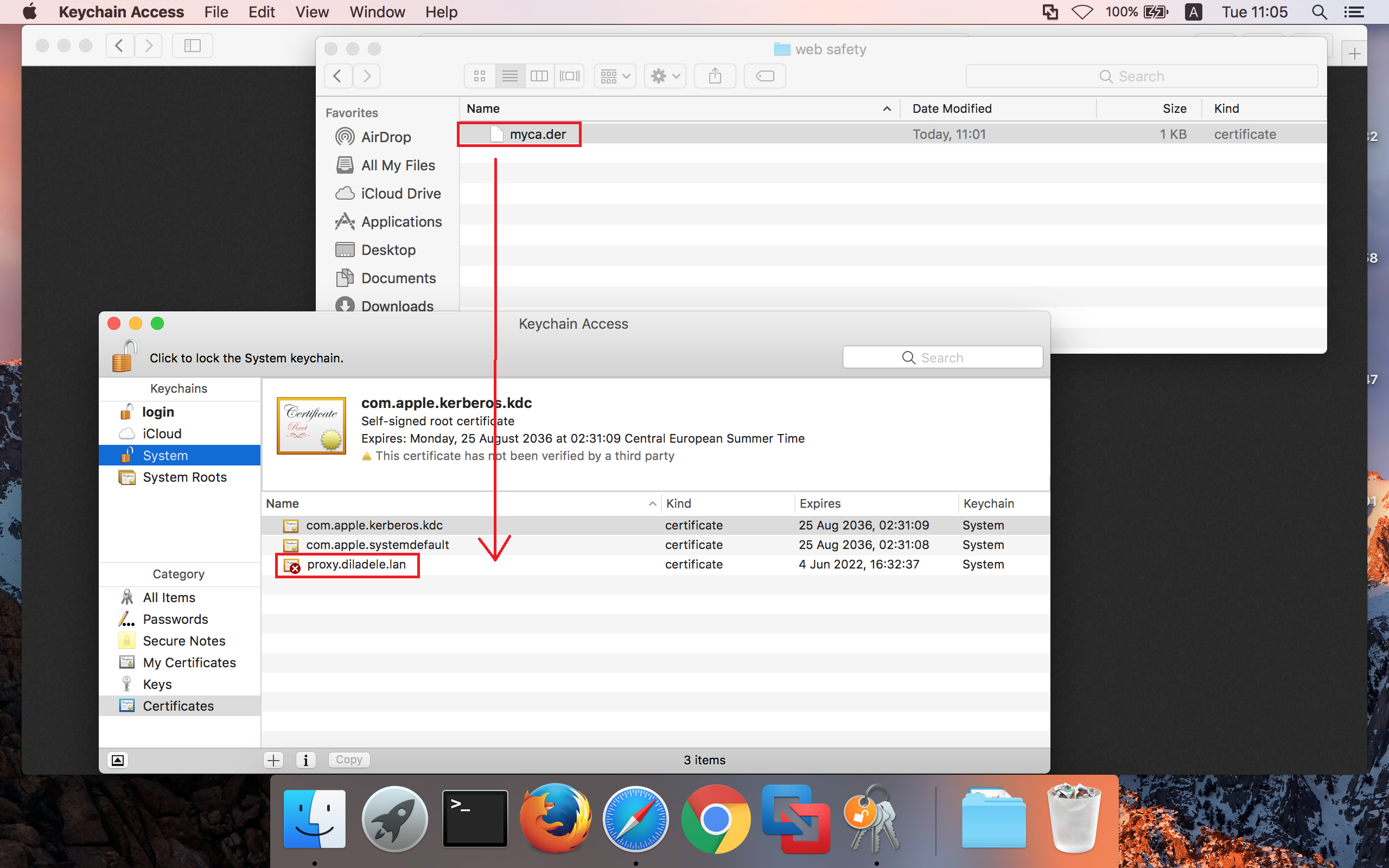Switch Finder to icon view
This screenshot has width=1389, height=868.
click(x=480, y=76)
